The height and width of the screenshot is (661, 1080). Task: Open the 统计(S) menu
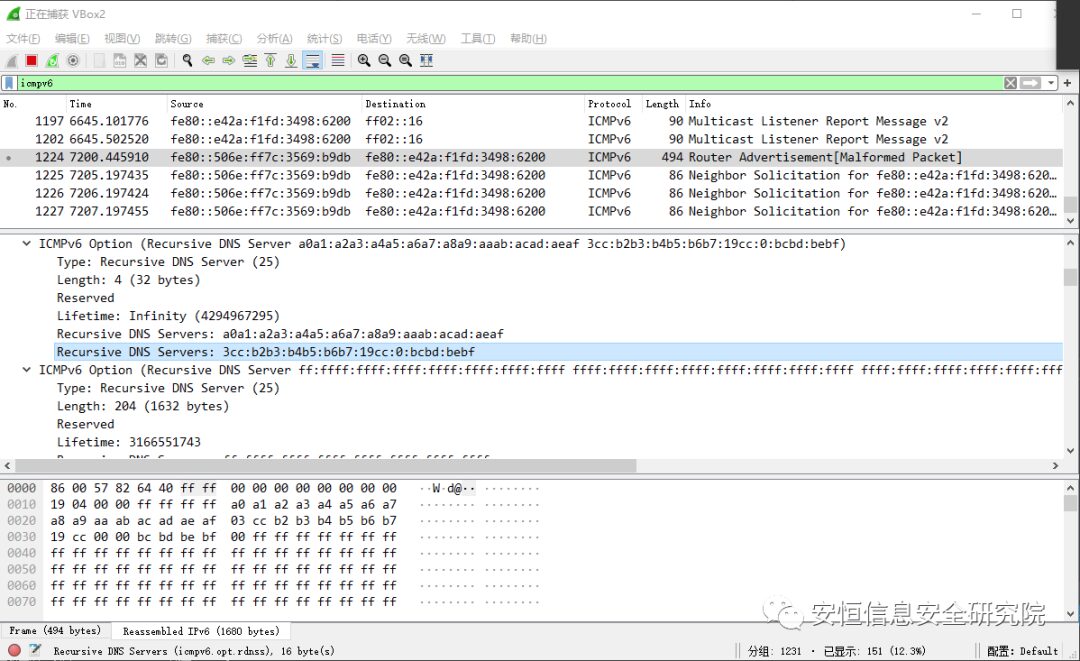[x=324, y=39]
